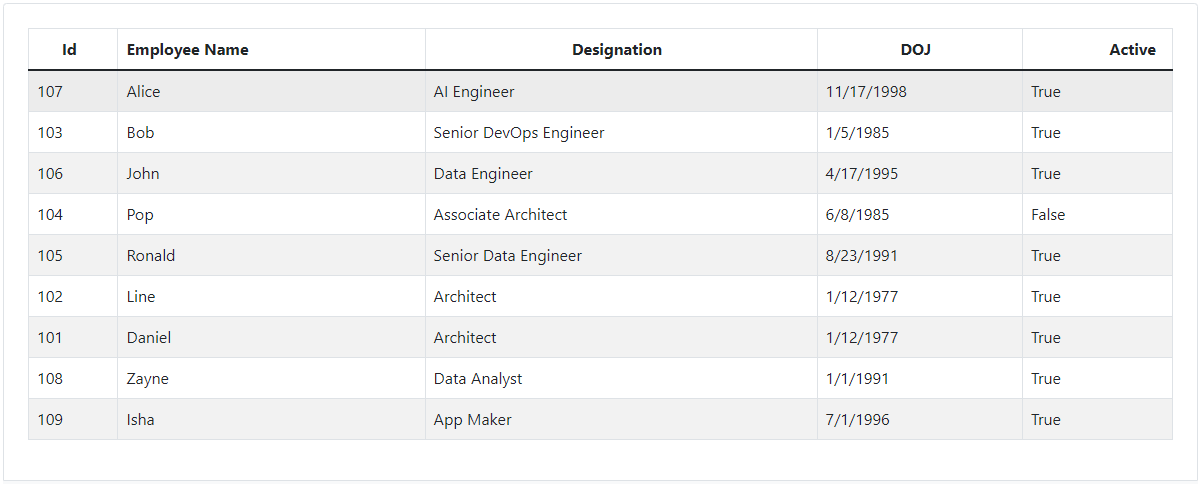Click the 8/23/1991 date cell
Viewport: 1201px width, 484px height.
click(x=862, y=256)
